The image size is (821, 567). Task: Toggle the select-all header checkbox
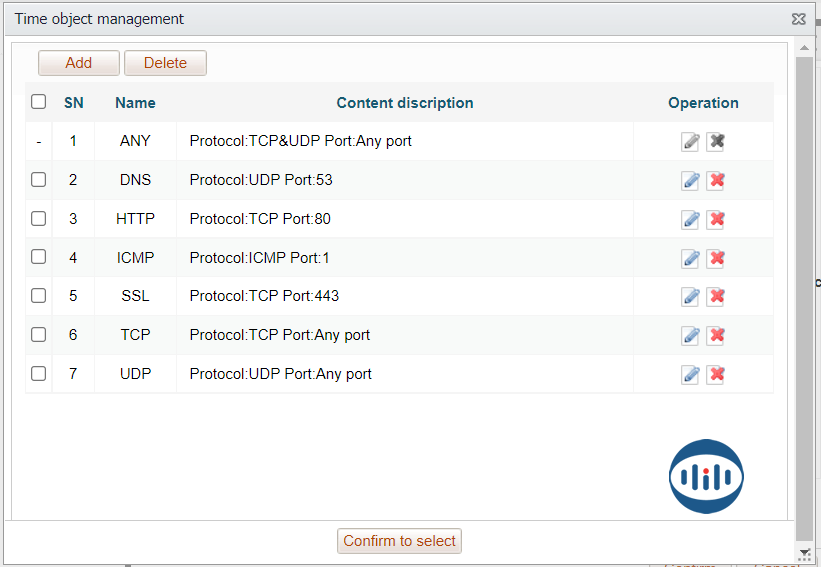click(39, 102)
